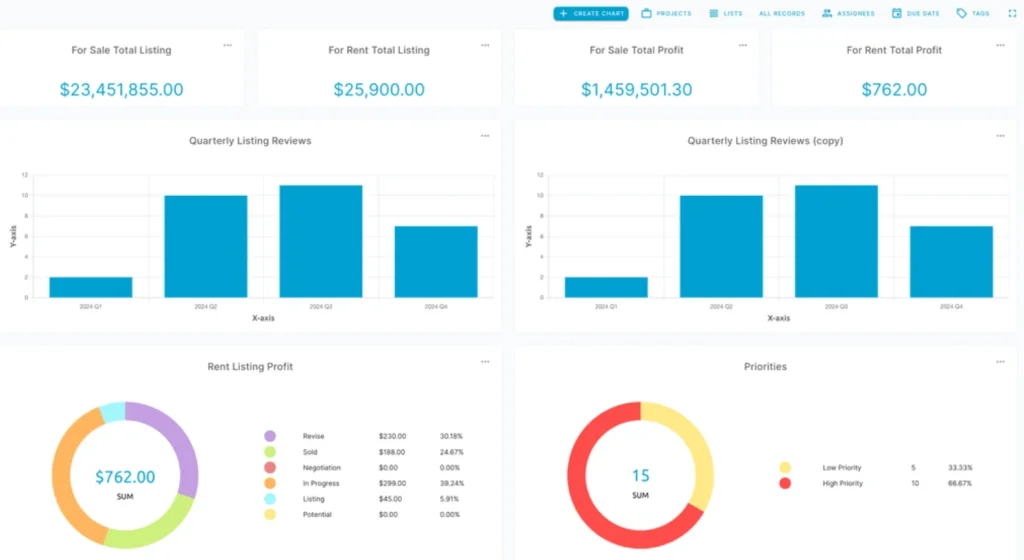
Task: Open three-dot menu on For Rent Total Profit card
Action: [999, 45]
